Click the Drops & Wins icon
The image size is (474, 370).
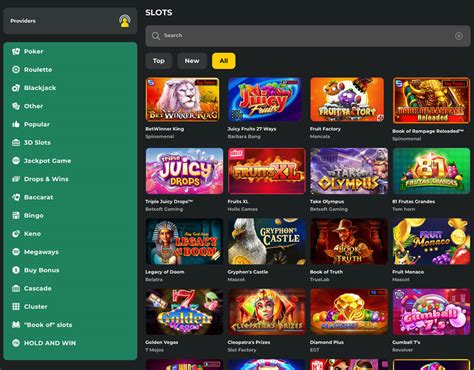pyautogui.click(x=16, y=179)
